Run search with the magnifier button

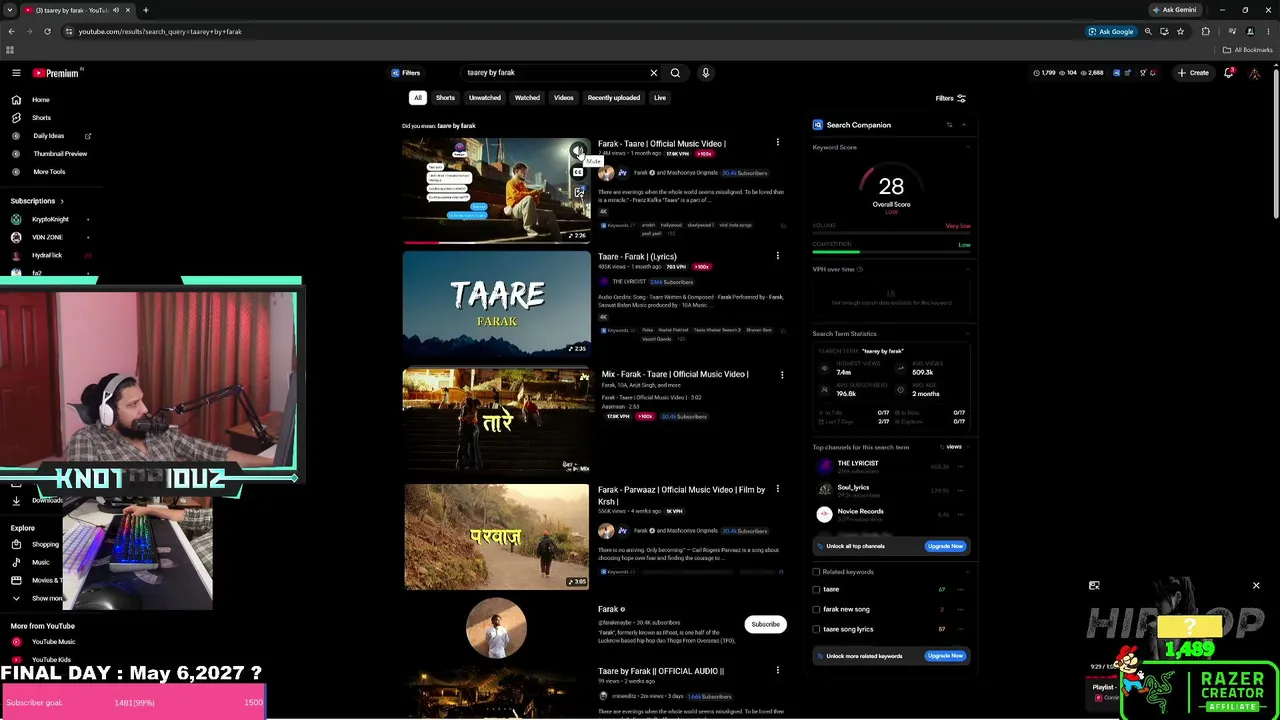click(x=675, y=73)
